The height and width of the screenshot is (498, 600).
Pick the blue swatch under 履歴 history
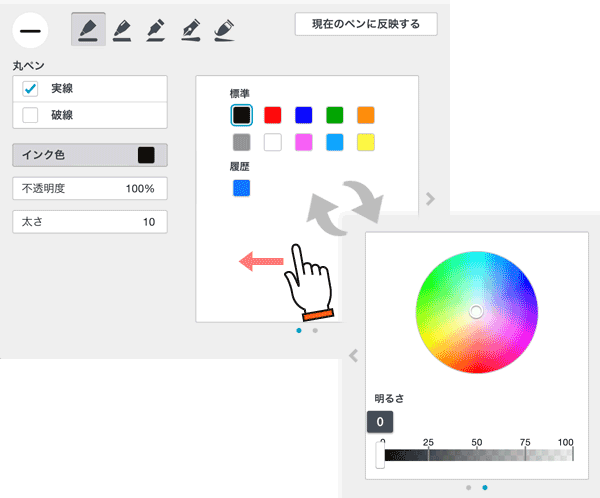point(241,188)
